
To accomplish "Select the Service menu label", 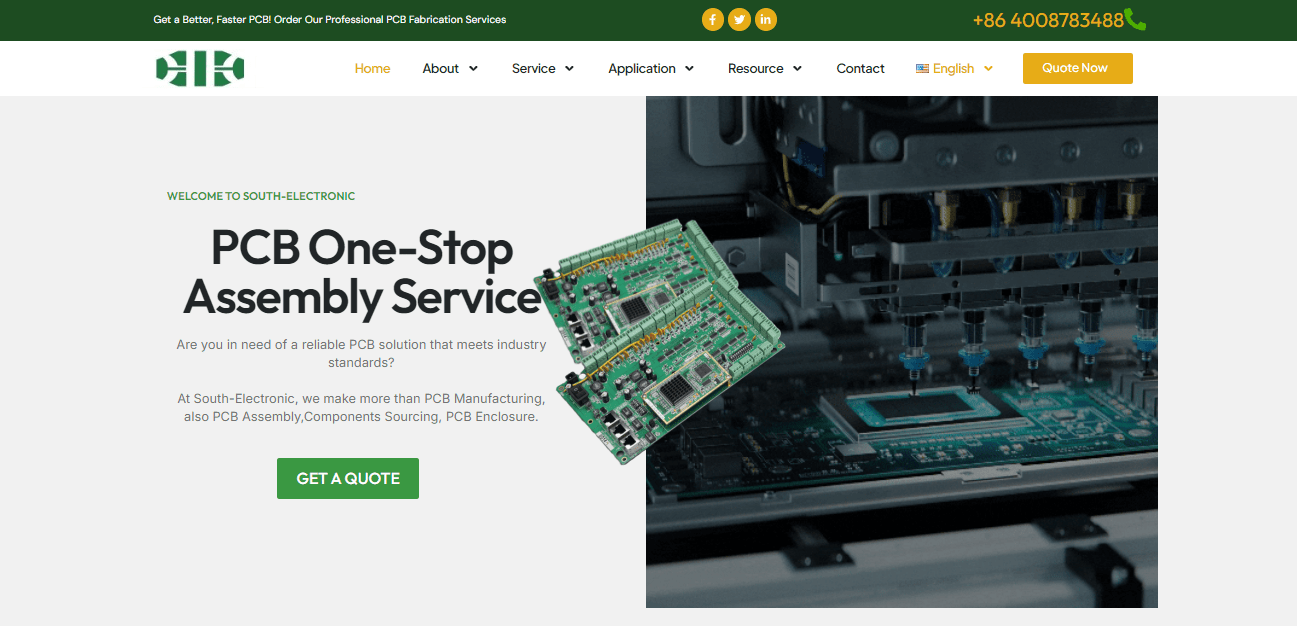I will point(533,68).
